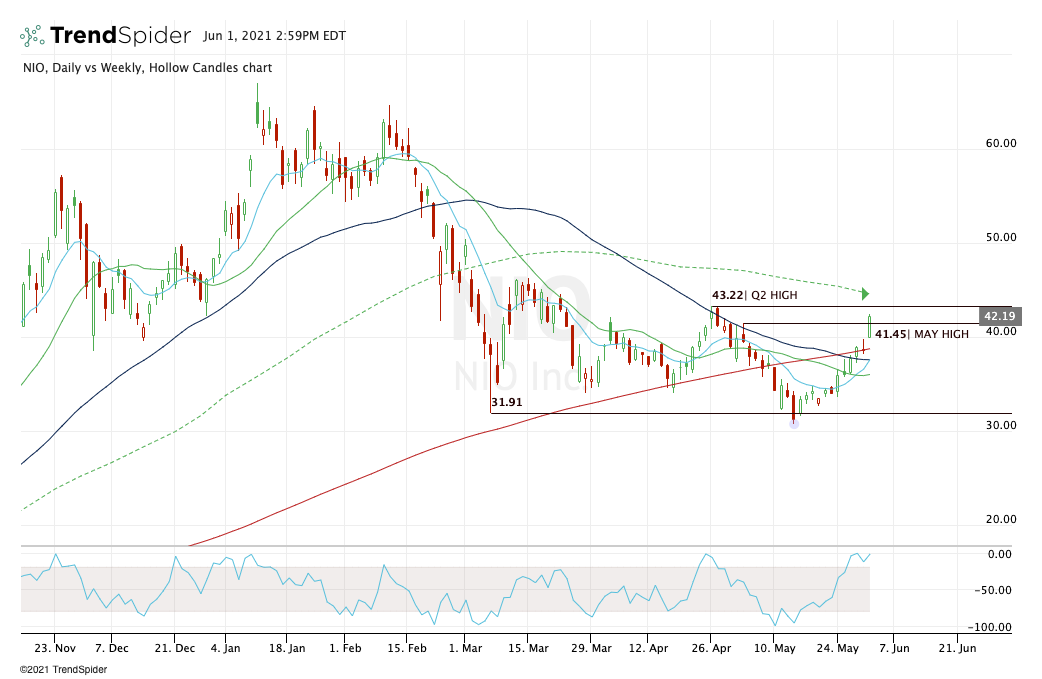
Task: Click the TrendSpider brand name text
Action: coord(120,35)
